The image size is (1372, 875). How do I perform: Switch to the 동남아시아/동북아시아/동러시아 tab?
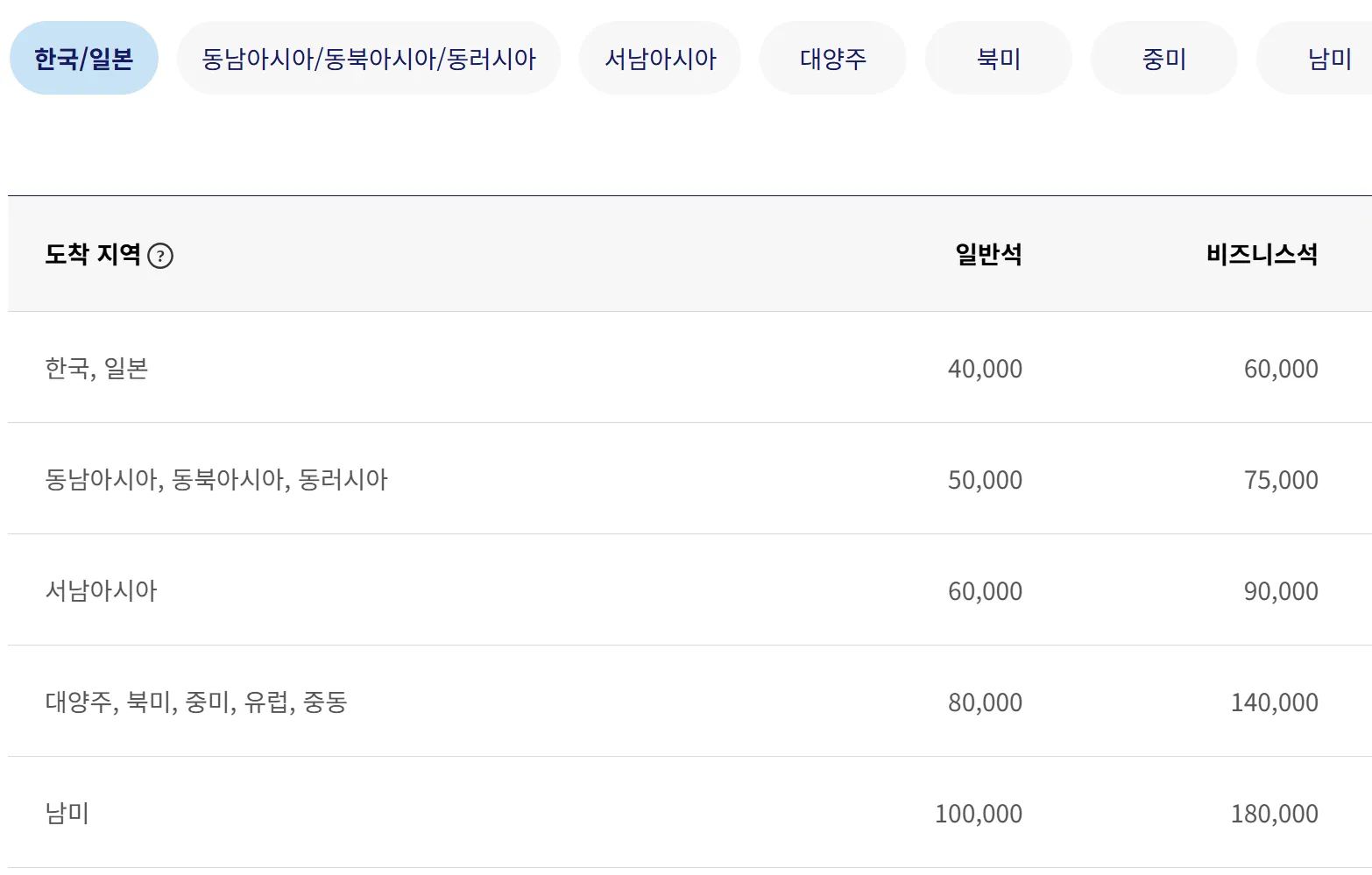click(368, 59)
